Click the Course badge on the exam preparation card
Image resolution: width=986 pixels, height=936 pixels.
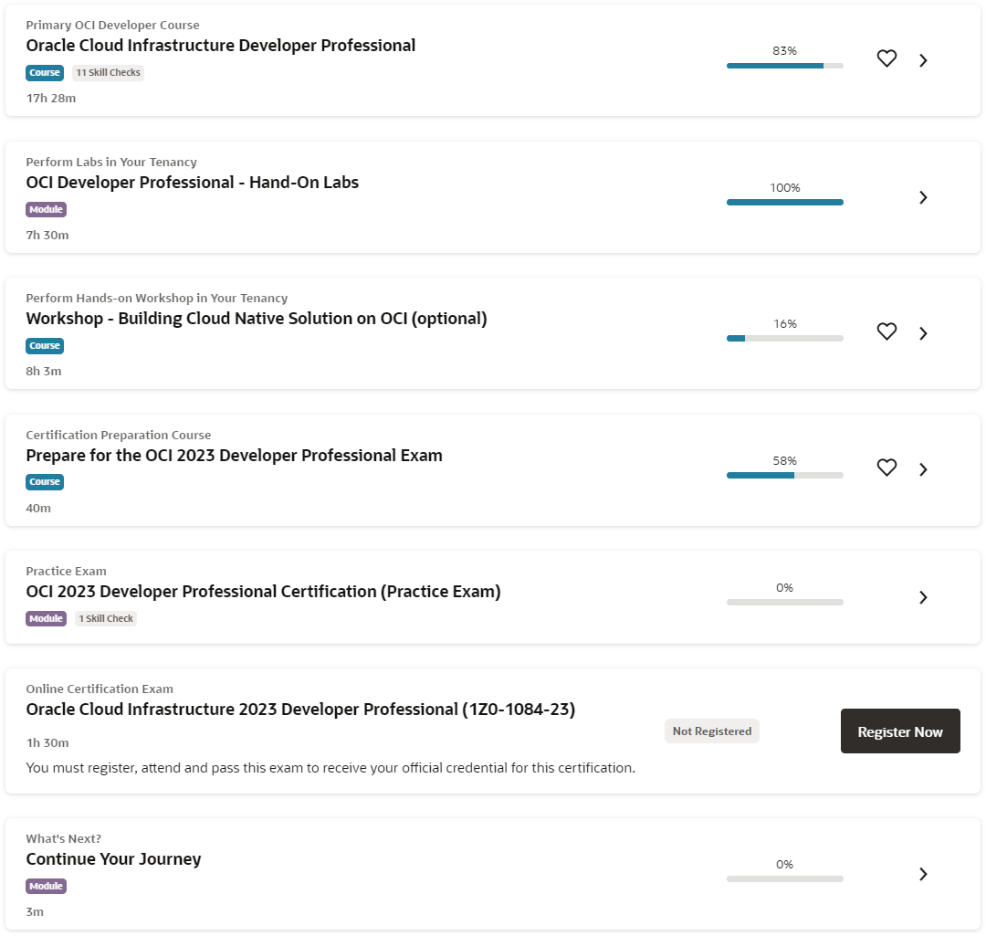pos(44,482)
